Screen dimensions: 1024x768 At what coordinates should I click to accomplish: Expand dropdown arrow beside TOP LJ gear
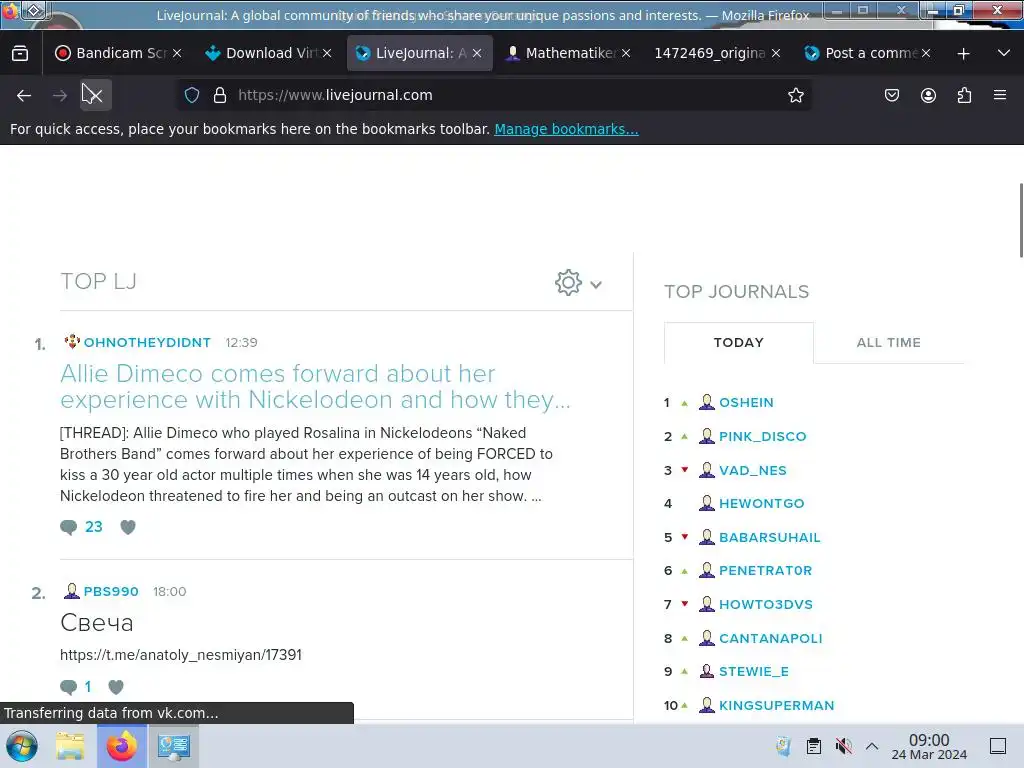[596, 285]
